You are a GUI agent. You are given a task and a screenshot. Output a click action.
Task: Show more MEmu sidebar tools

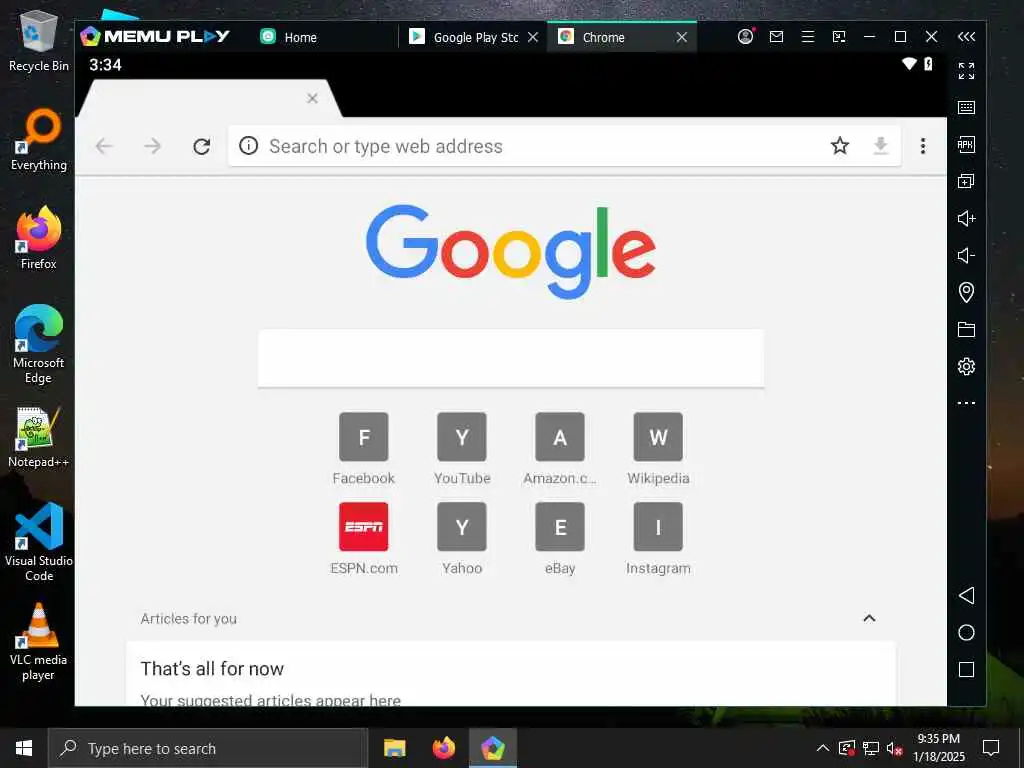tap(967, 403)
